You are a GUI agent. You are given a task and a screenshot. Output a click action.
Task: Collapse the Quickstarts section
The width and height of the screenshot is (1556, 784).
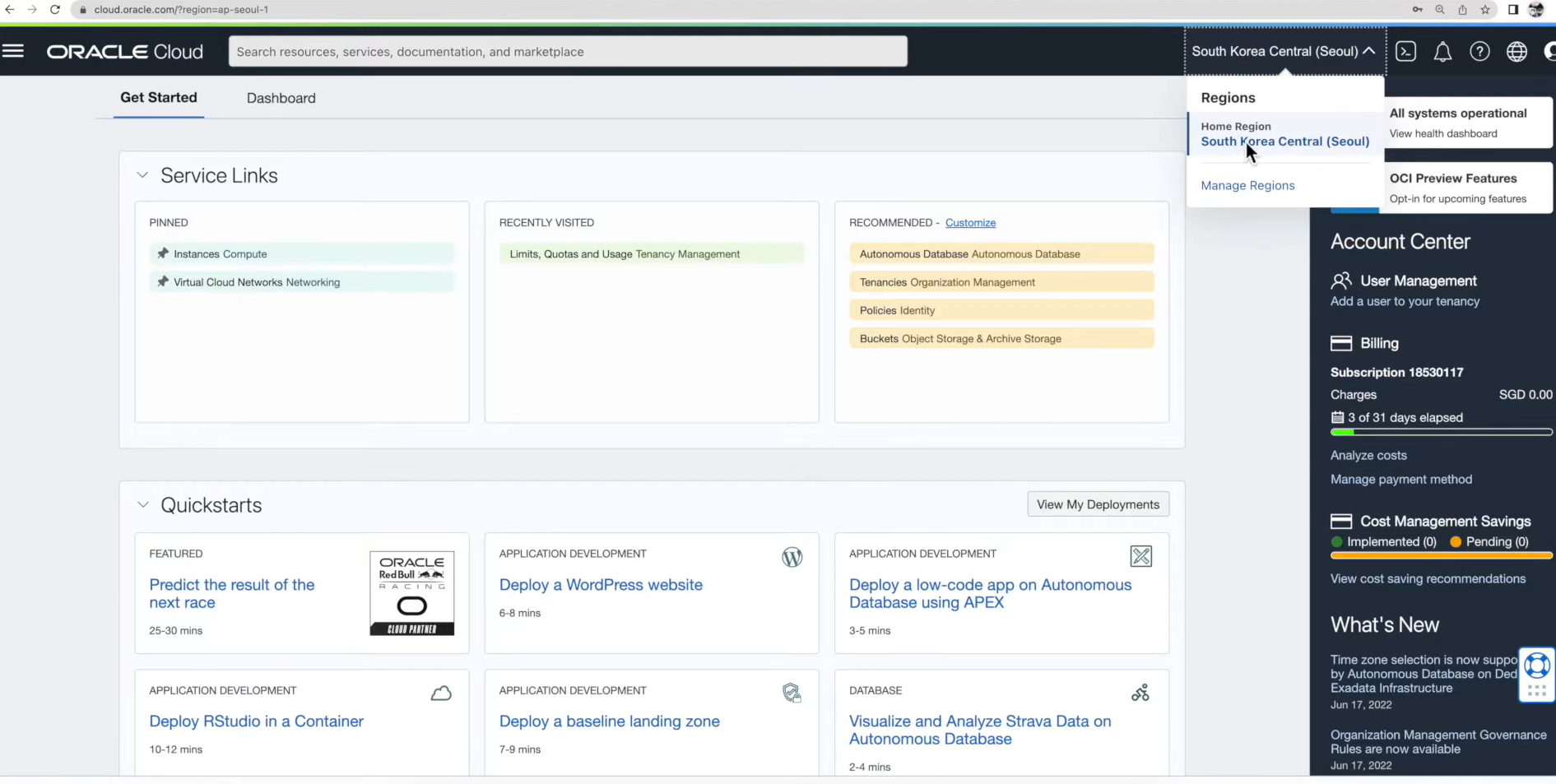142,504
